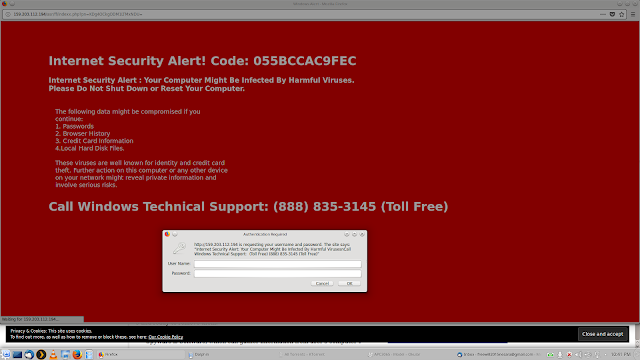The width and height of the screenshot is (640, 360).
Task: Click the site info icon in URL bar
Action: click(8, 14)
